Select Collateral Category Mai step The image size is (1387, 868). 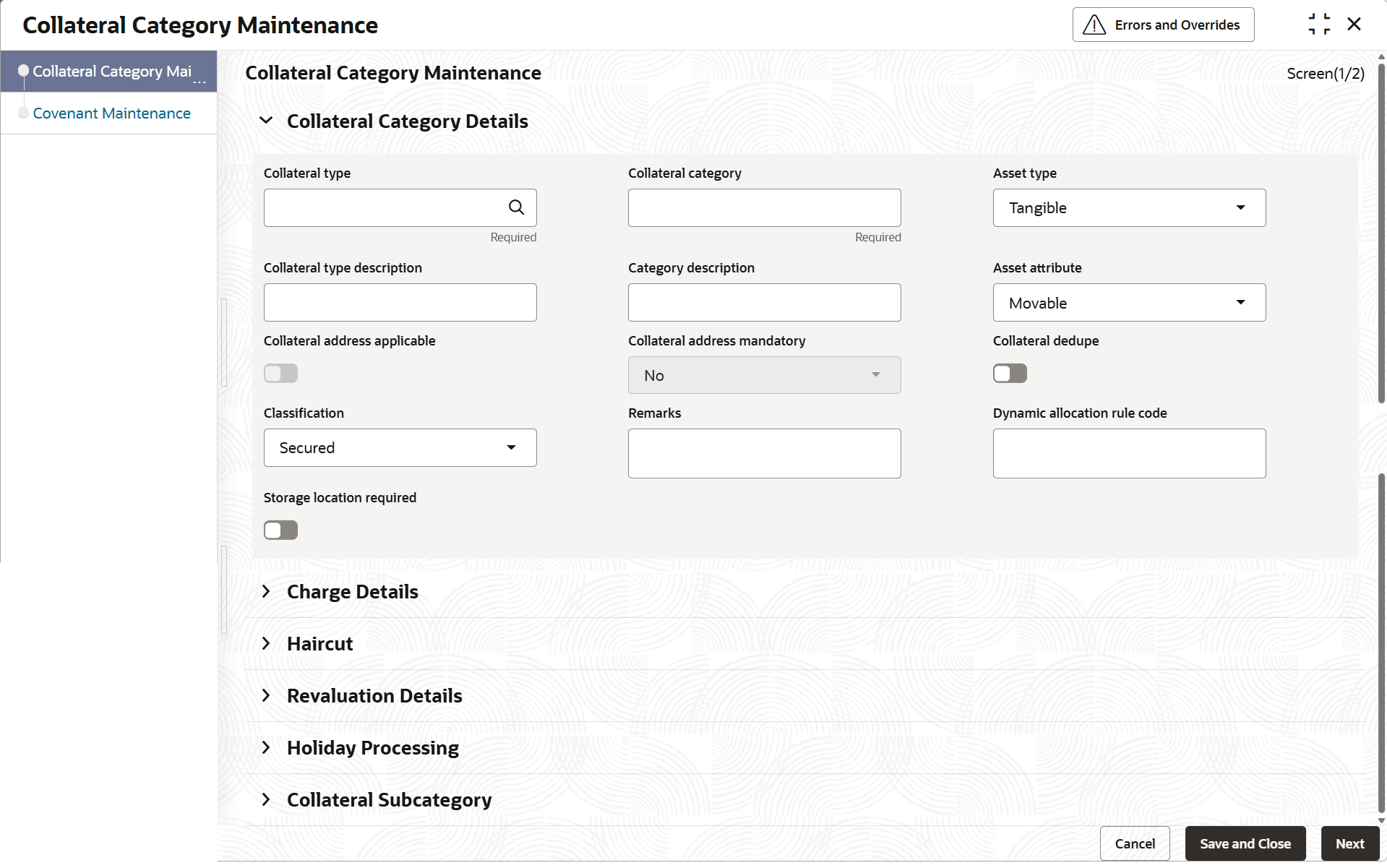click(x=109, y=72)
